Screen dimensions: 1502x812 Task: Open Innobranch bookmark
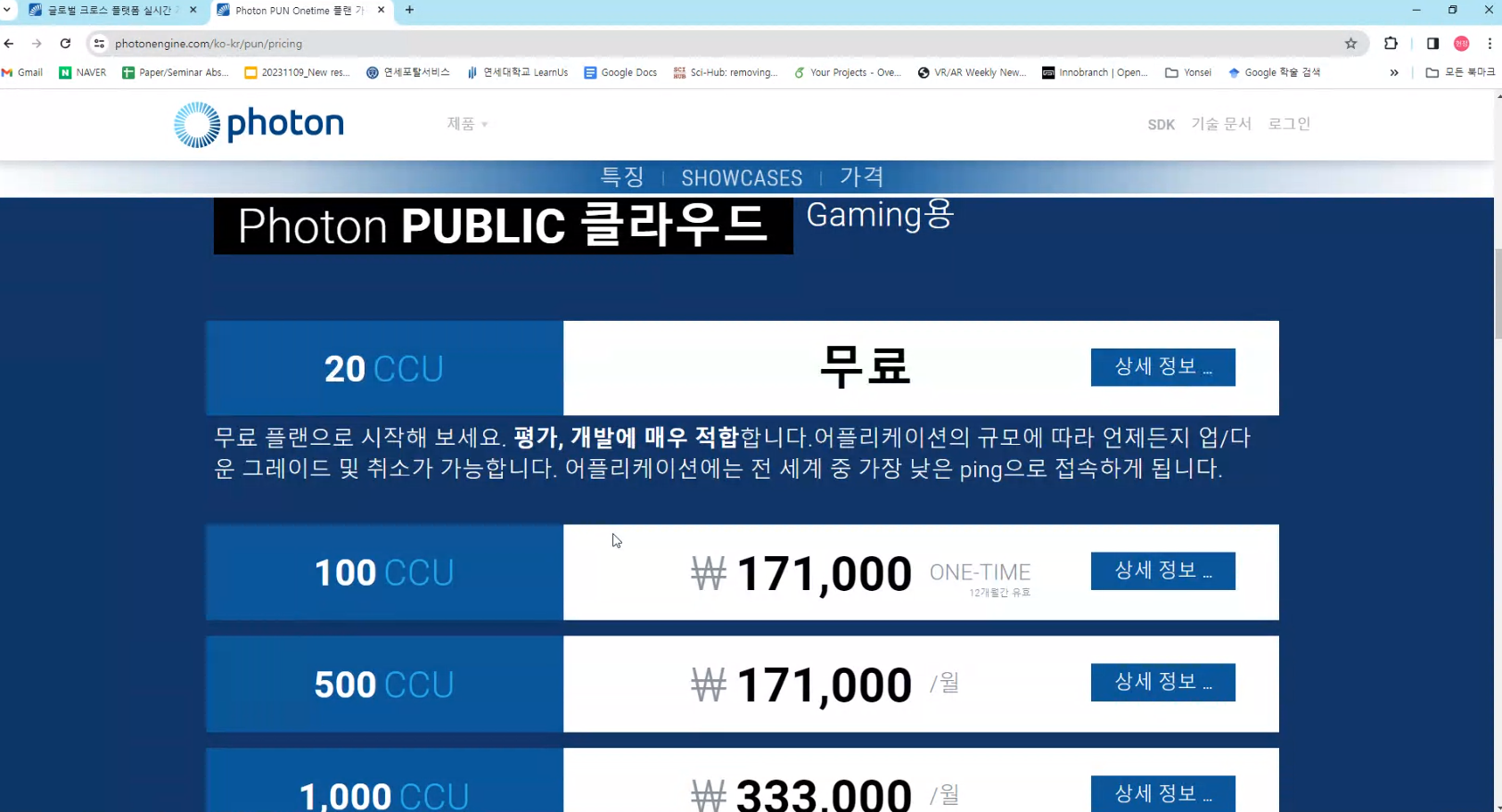[1095, 72]
